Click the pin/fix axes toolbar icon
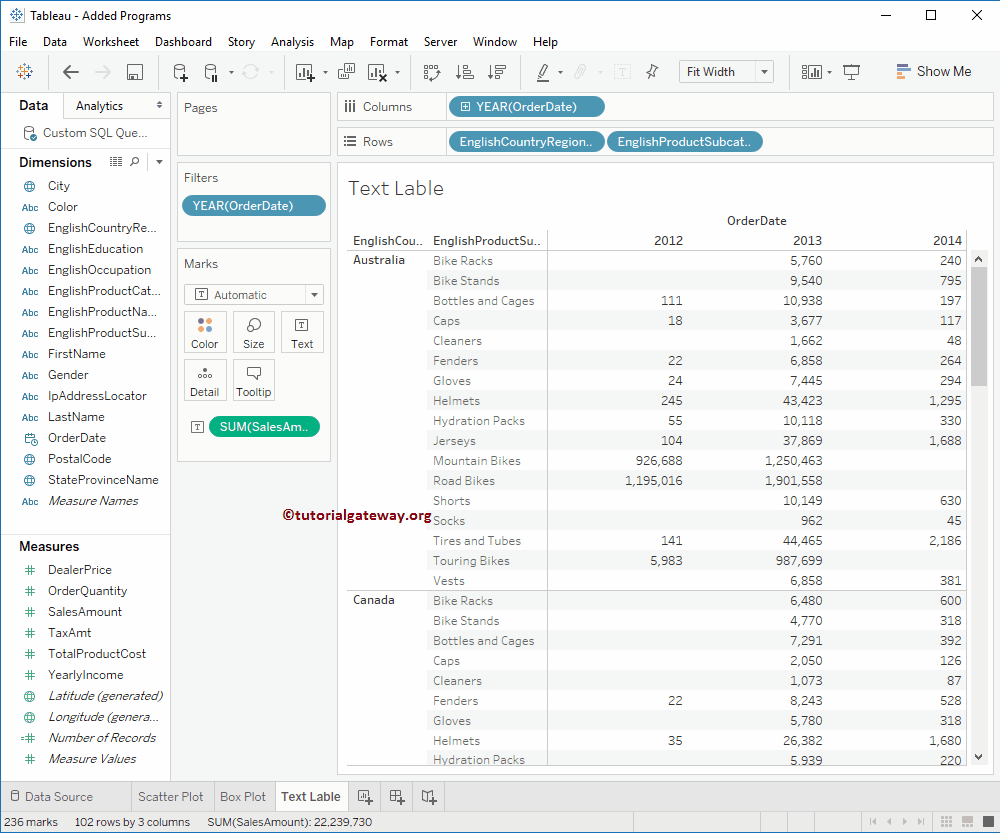Viewport: 1000px width, 833px height. click(652, 72)
